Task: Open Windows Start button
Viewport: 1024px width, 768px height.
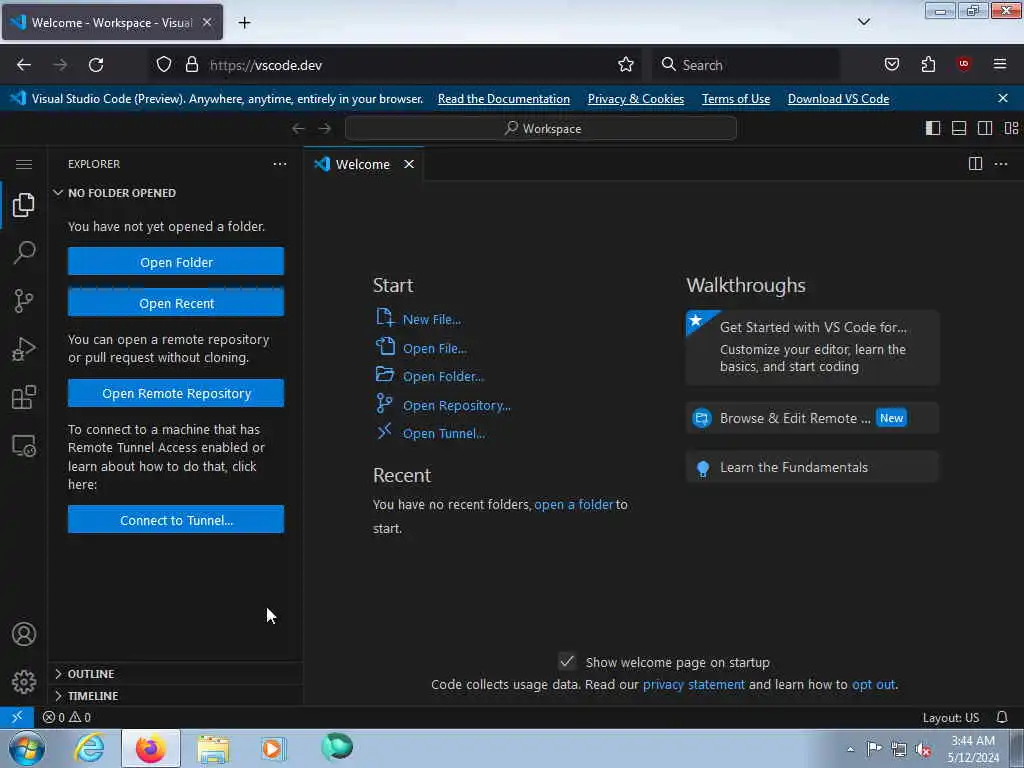Action: pos(26,748)
